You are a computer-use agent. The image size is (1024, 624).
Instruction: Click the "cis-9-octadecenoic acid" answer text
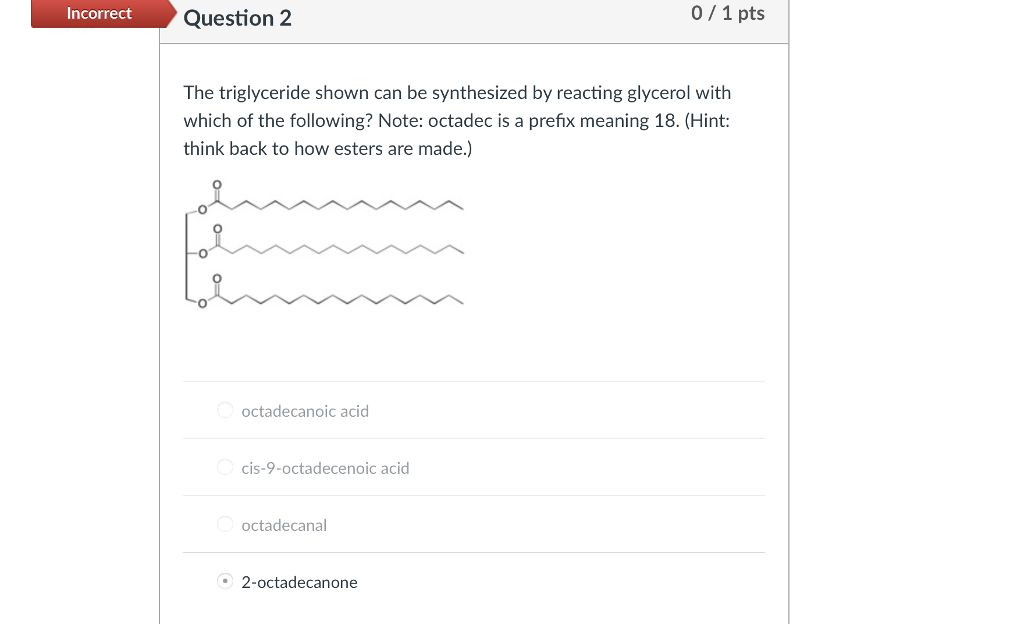(325, 468)
